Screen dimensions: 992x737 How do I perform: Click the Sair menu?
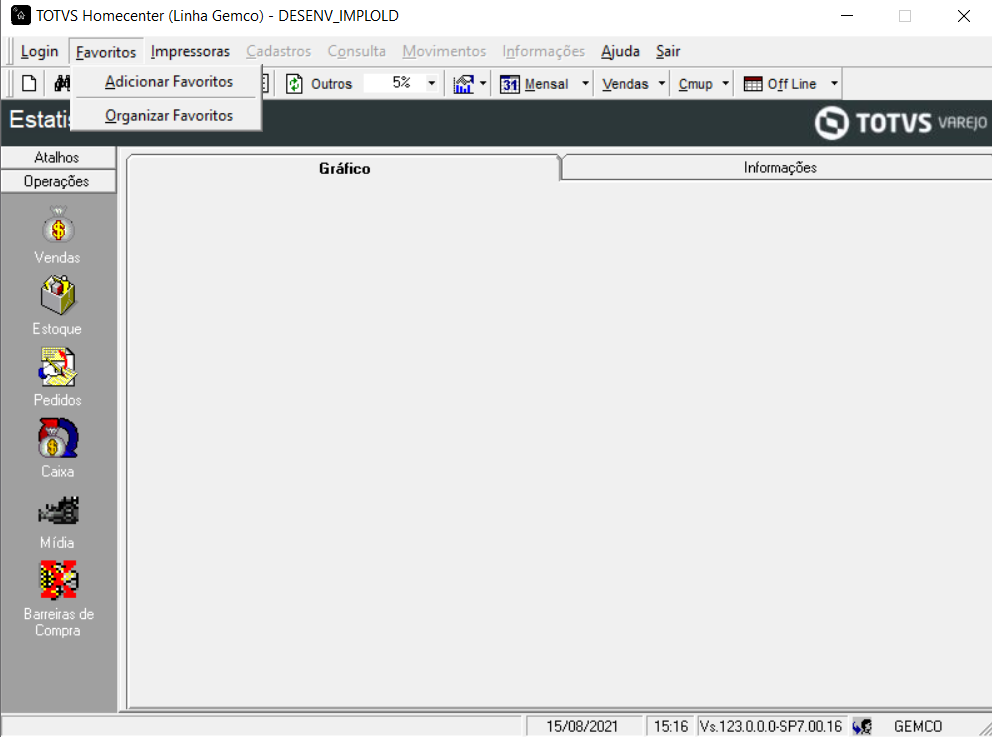[x=668, y=51]
